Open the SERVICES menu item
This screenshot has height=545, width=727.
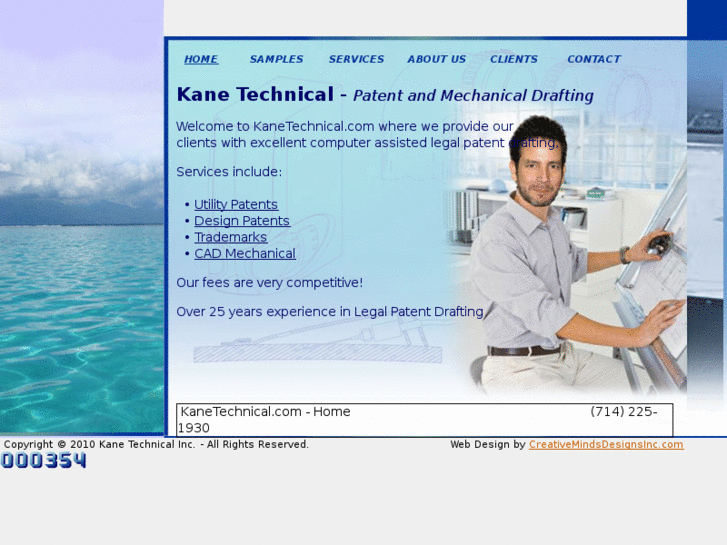(356, 59)
